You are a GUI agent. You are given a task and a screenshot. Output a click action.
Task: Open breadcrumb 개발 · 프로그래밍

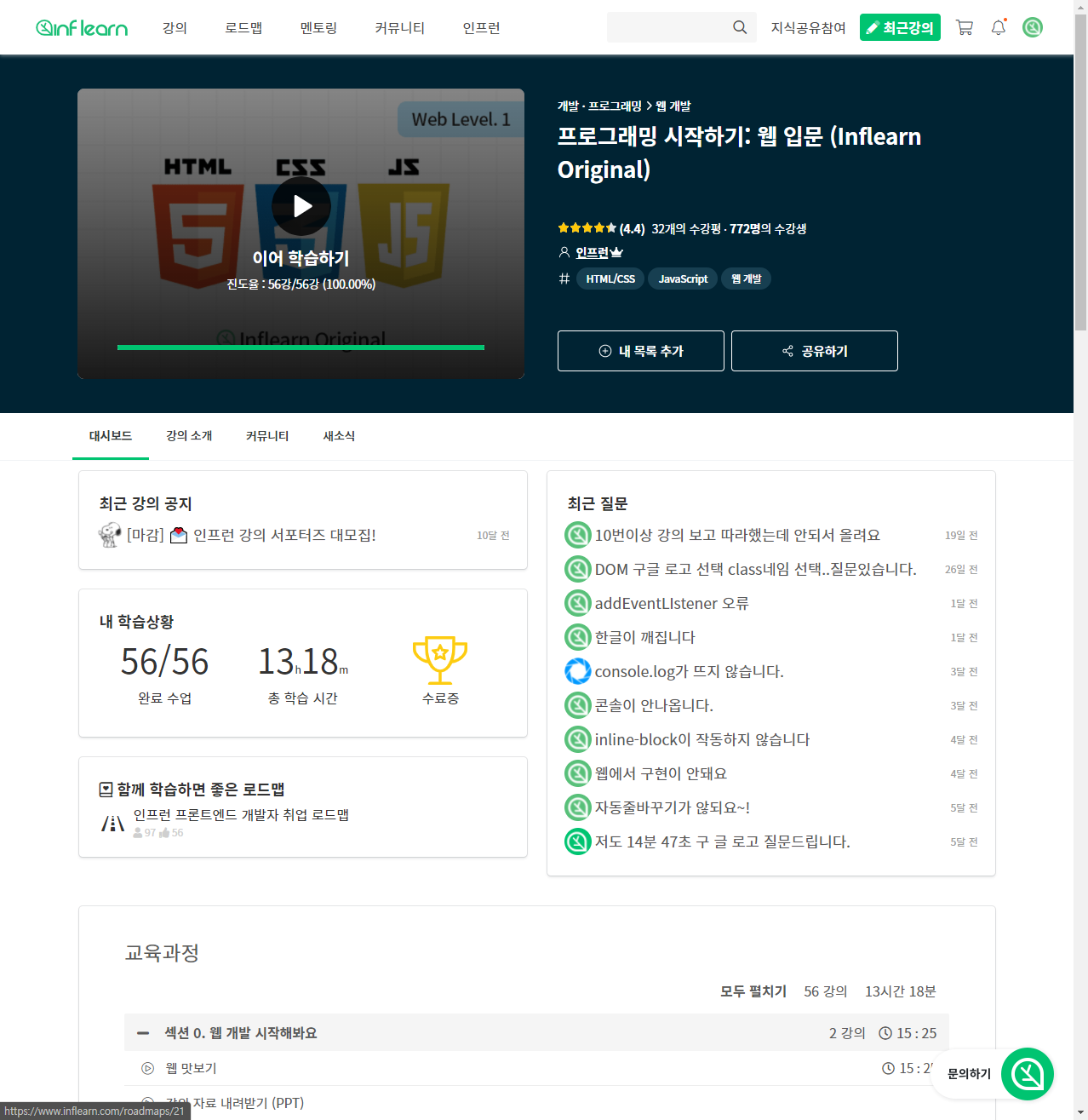599,106
